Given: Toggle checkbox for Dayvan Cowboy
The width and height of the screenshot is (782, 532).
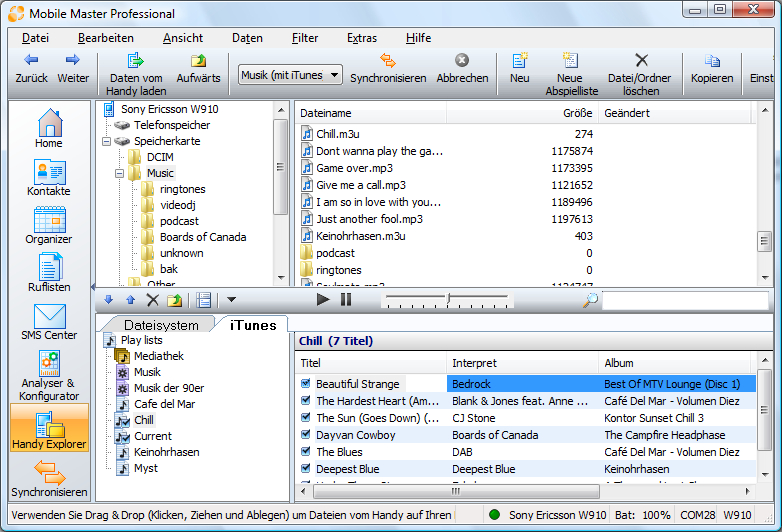Looking at the screenshot, I should point(306,435).
